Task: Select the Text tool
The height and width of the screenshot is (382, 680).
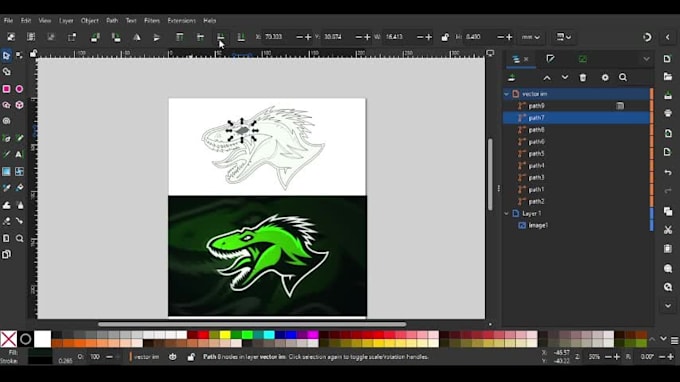Action: 19,154
